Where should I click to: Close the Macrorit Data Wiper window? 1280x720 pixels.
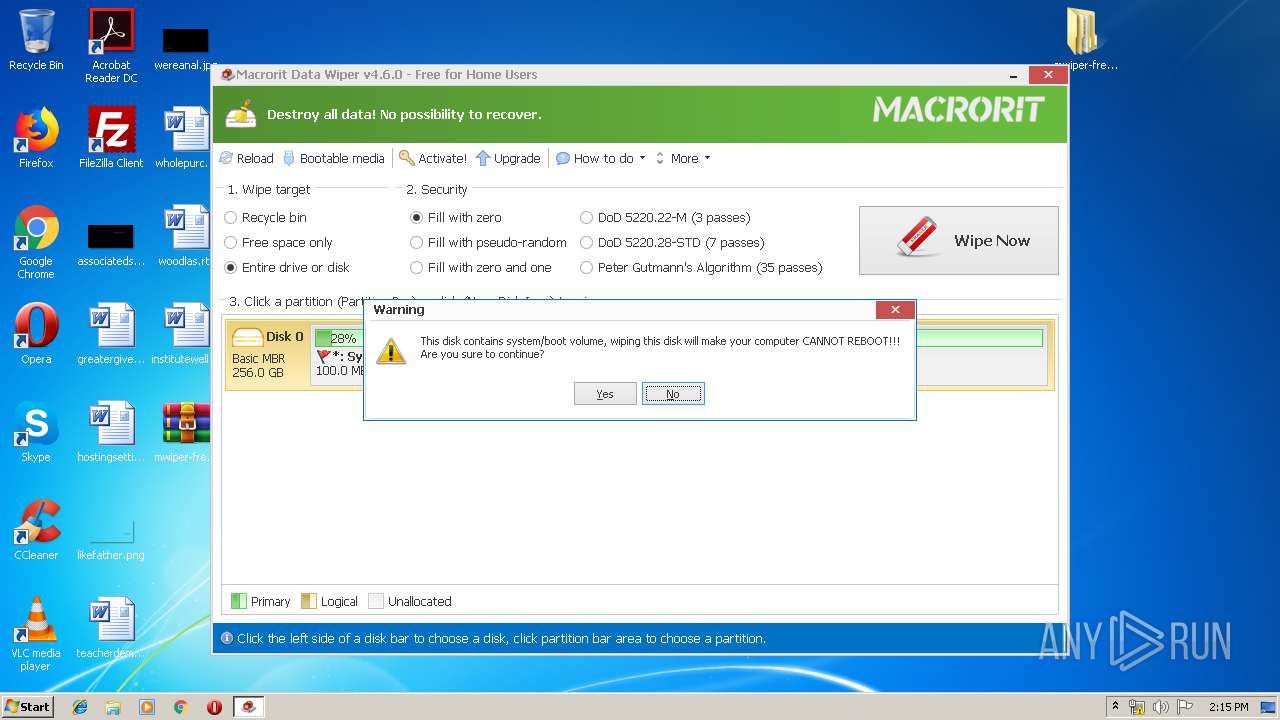pyautogui.click(x=1047, y=74)
